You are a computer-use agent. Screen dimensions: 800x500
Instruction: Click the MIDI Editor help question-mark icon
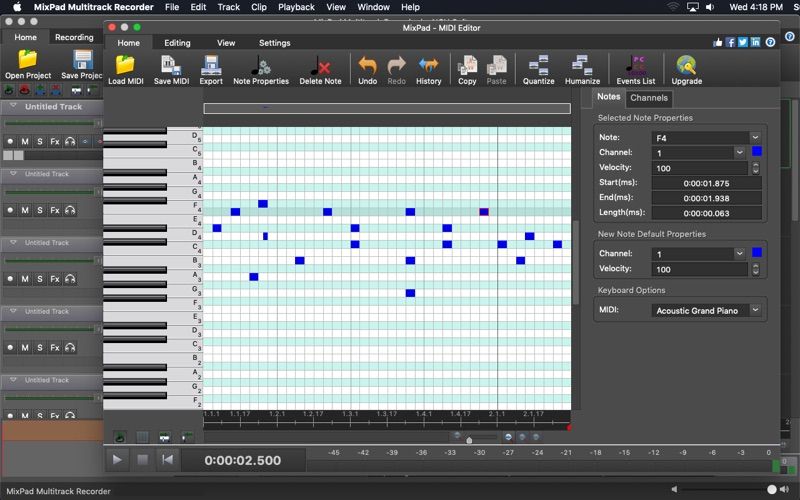(770, 42)
